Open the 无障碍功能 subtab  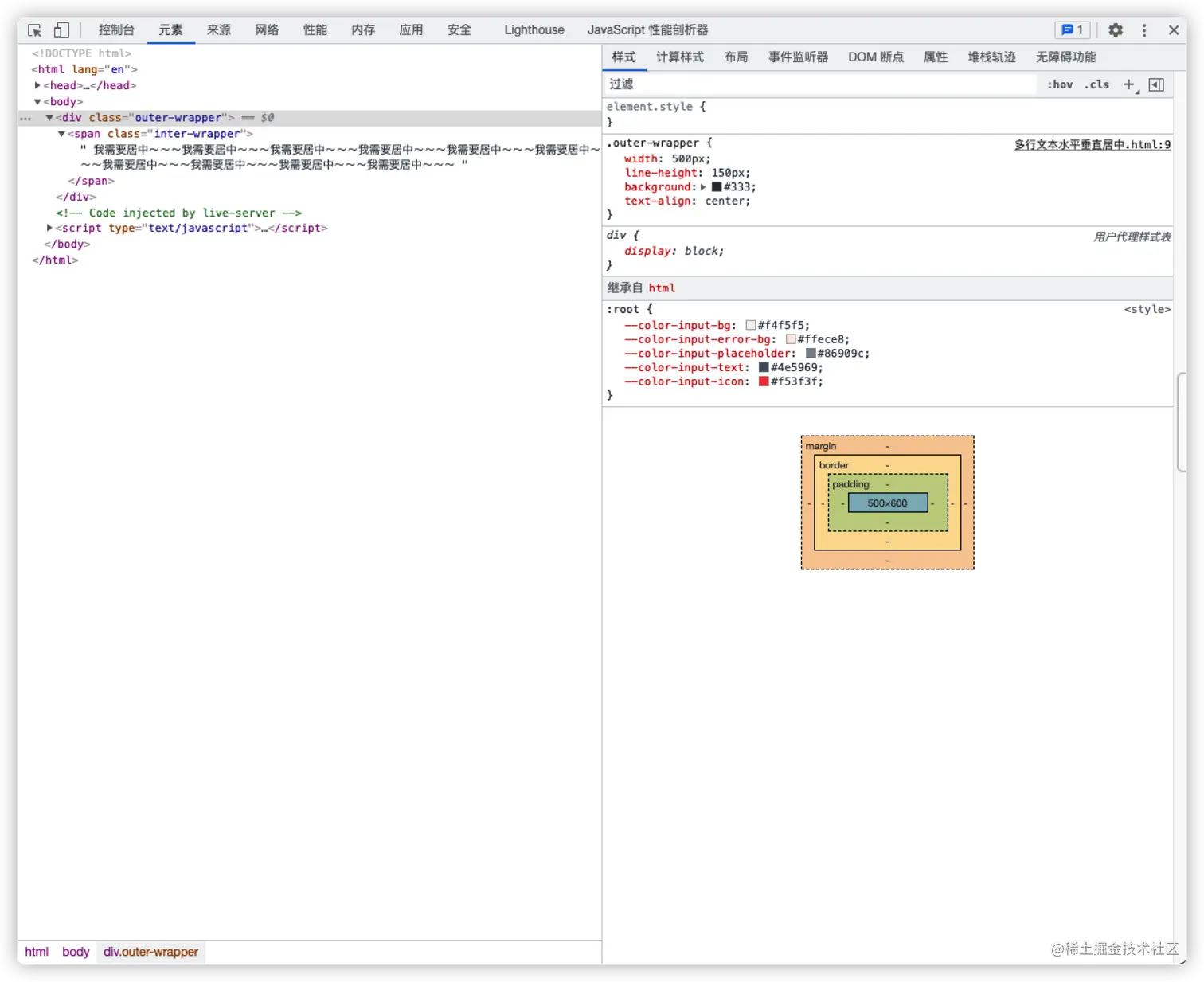[1065, 57]
